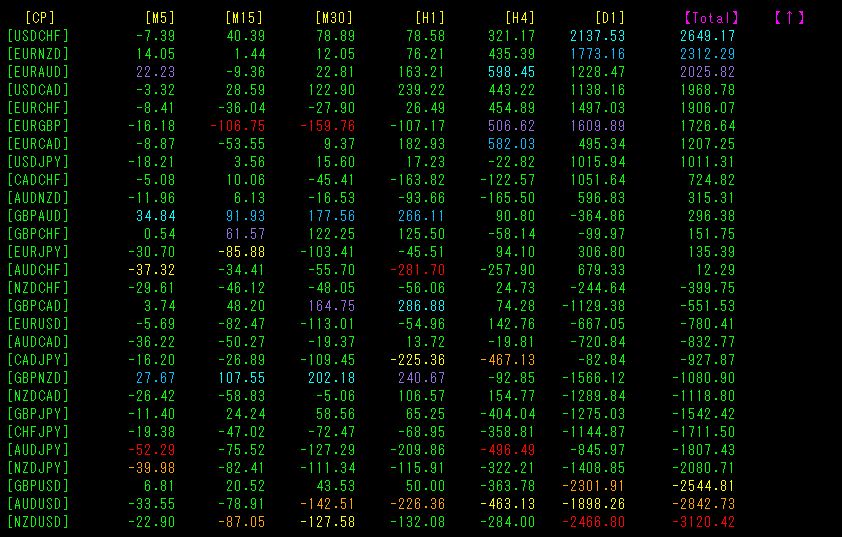Click EURNZD D1 value 1773.16
This screenshot has height=537, width=842.
tap(598, 54)
